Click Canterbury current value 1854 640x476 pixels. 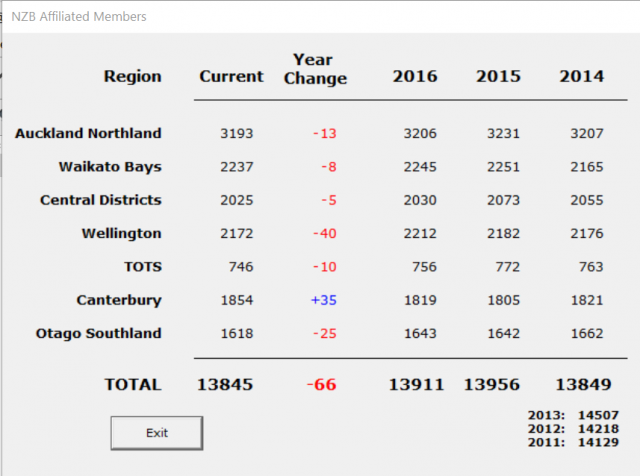237,300
